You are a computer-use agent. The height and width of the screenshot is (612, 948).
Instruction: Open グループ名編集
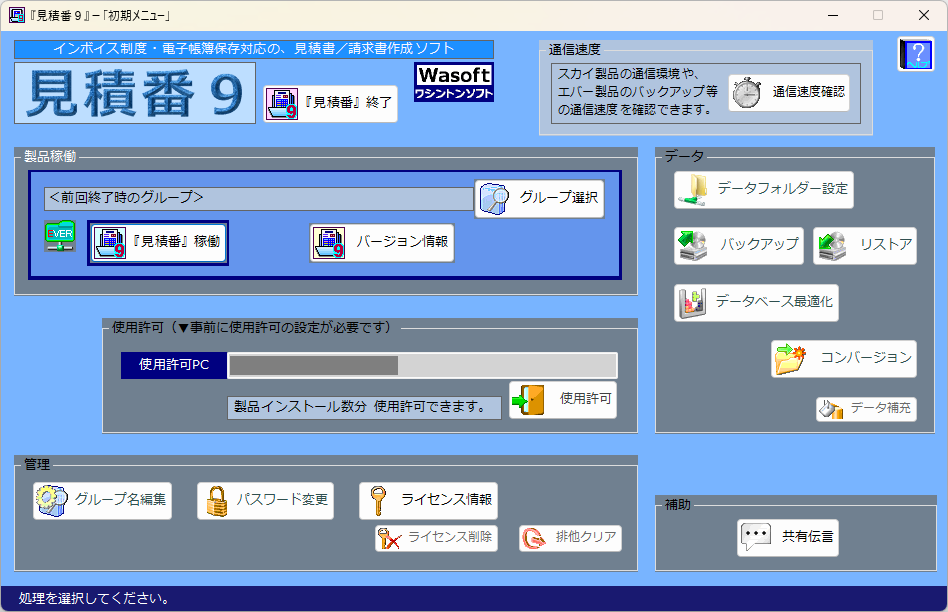[x=102, y=501]
